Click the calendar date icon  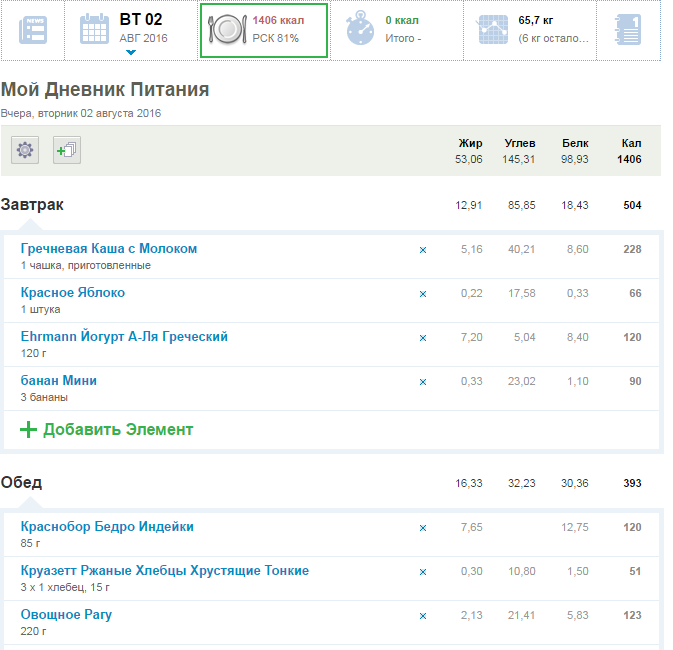click(x=94, y=30)
